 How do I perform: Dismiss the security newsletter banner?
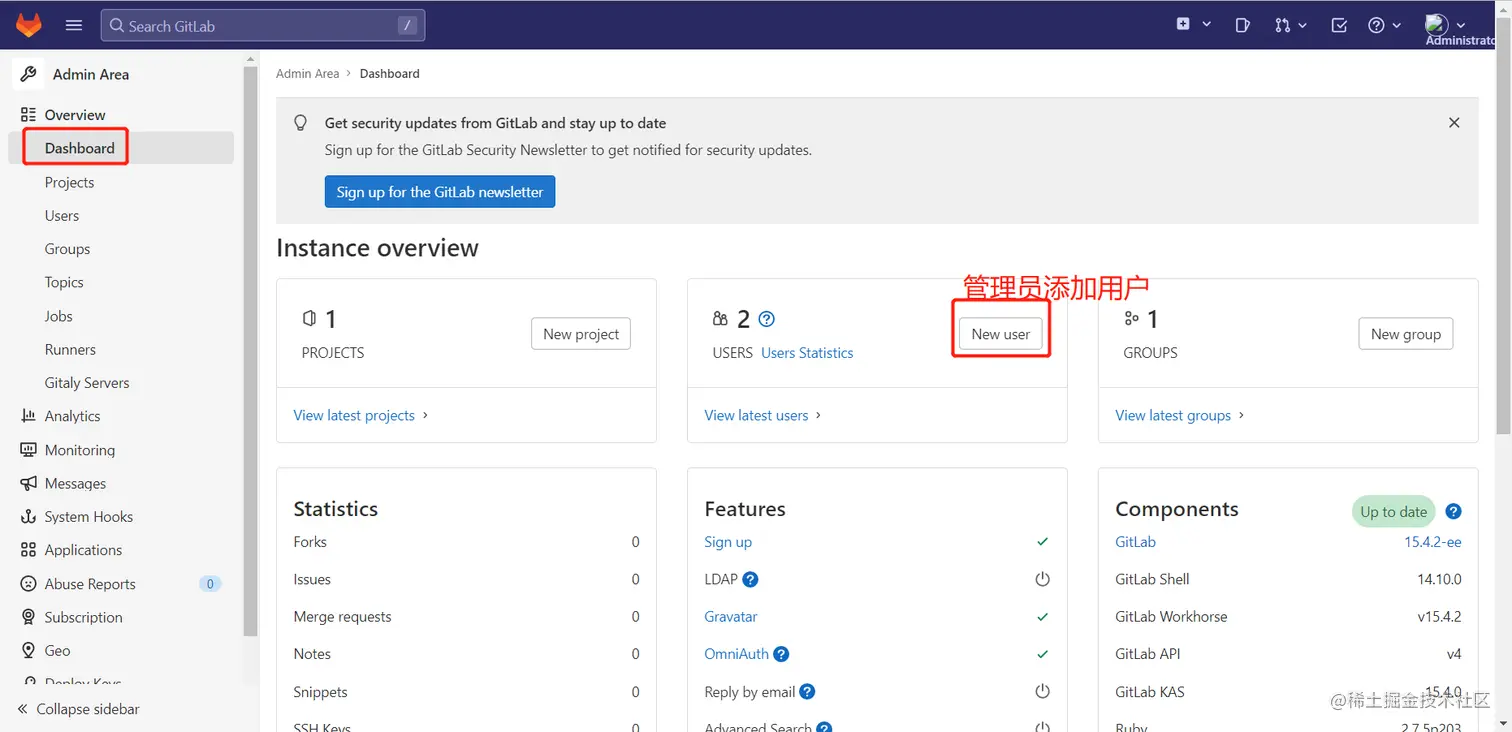tap(1454, 122)
